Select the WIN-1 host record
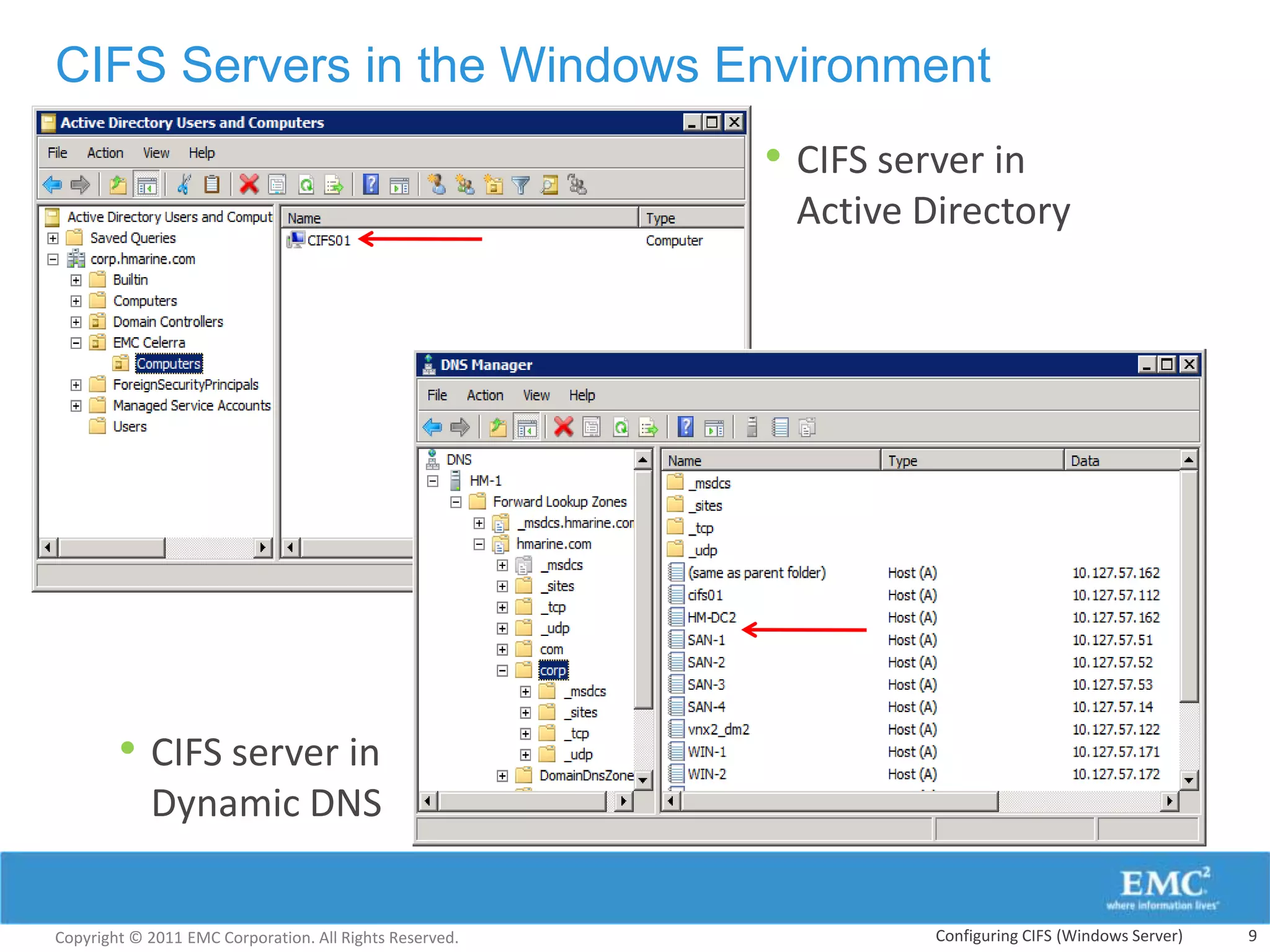 [706, 752]
